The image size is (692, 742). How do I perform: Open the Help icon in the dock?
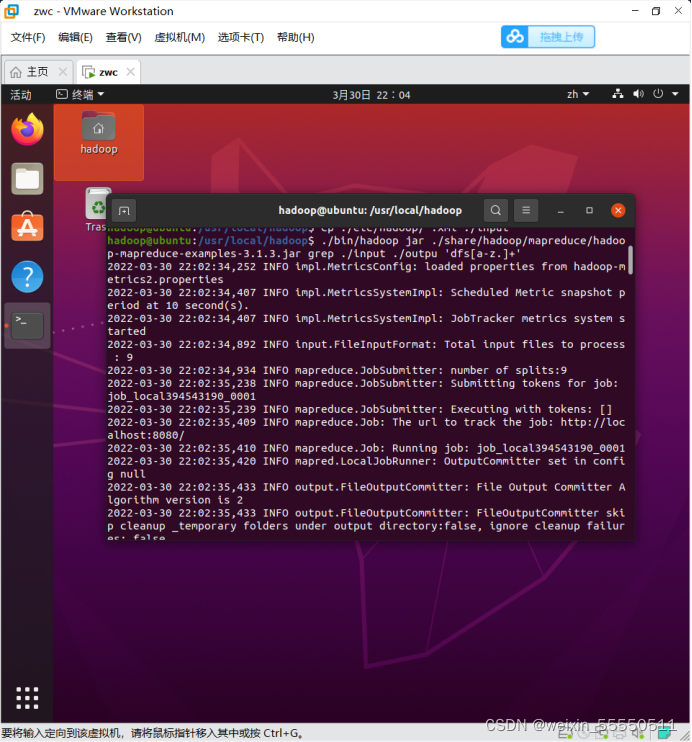27,277
